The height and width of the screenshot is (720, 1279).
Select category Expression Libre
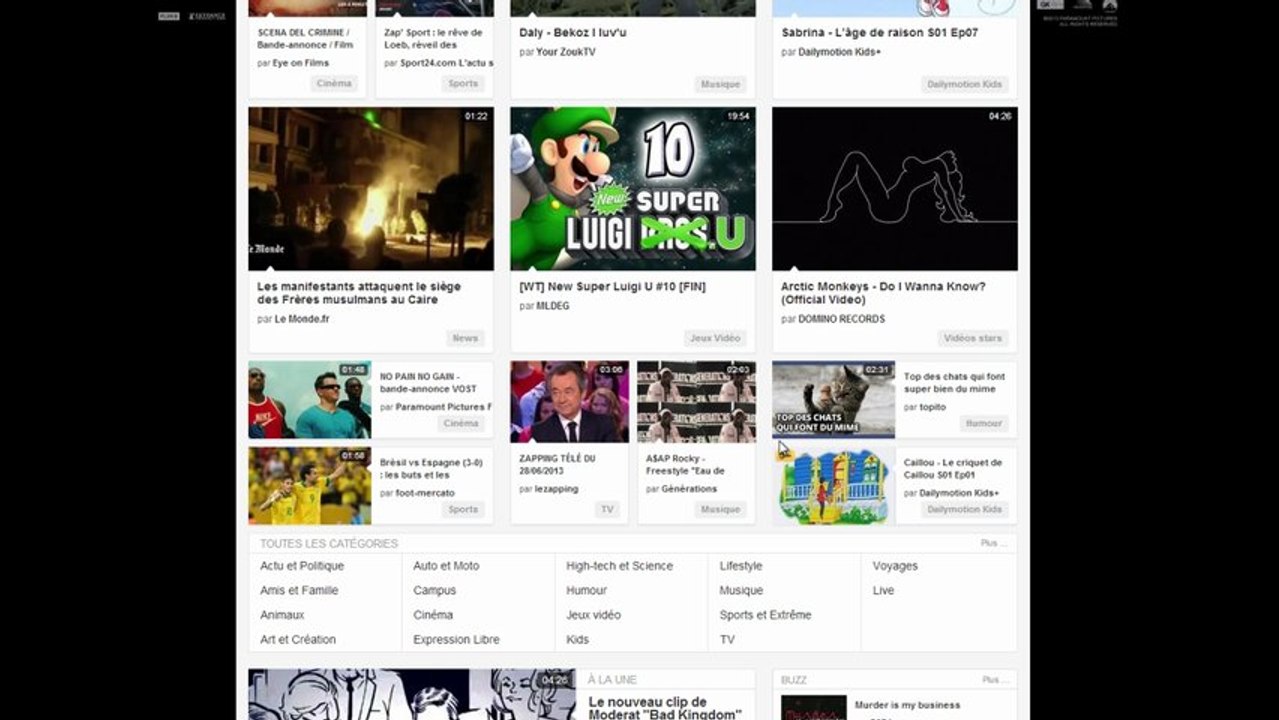click(x=456, y=640)
